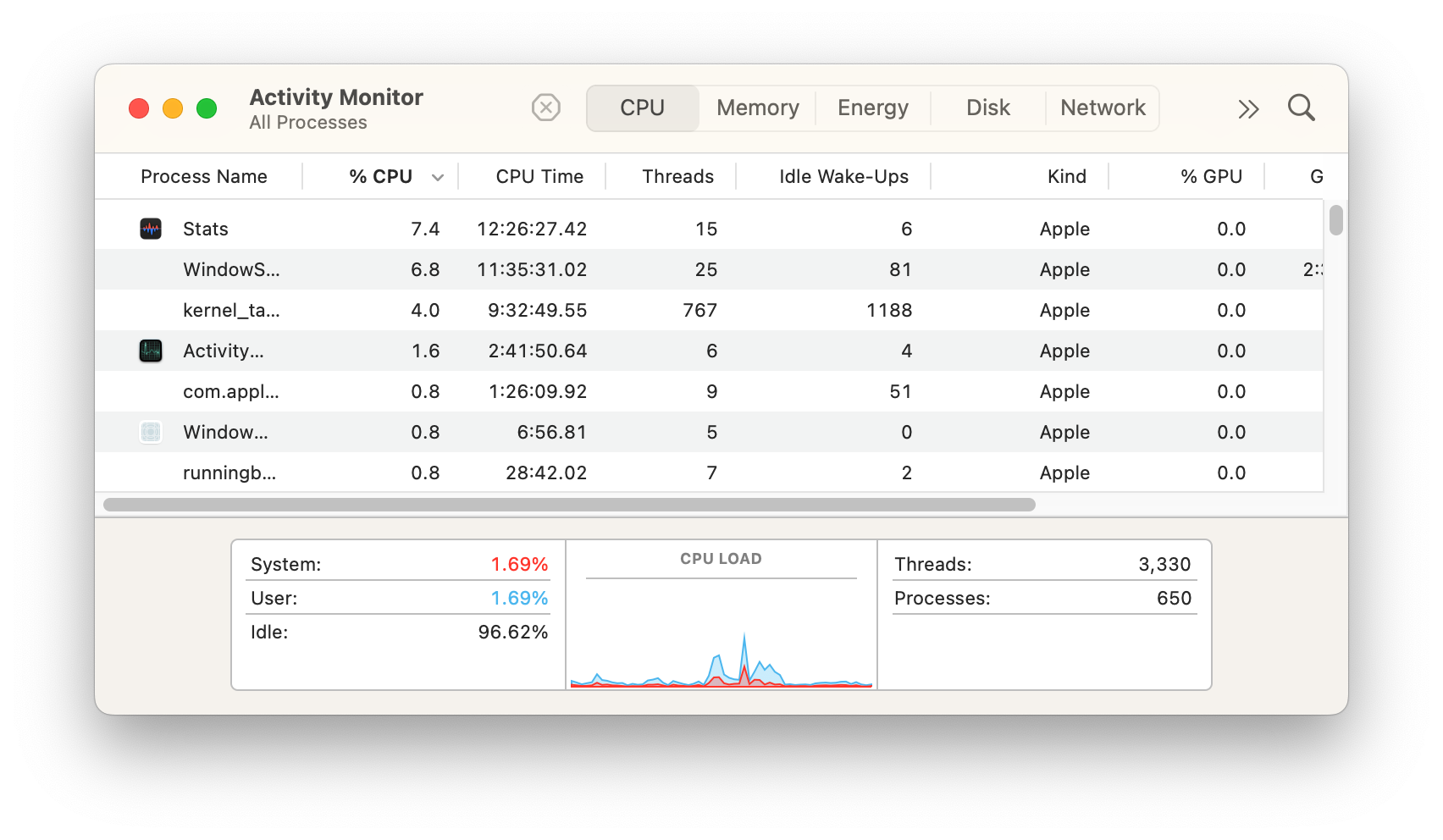Select the runningb... process name
The image size is (1443, 840).
point(229,472)
